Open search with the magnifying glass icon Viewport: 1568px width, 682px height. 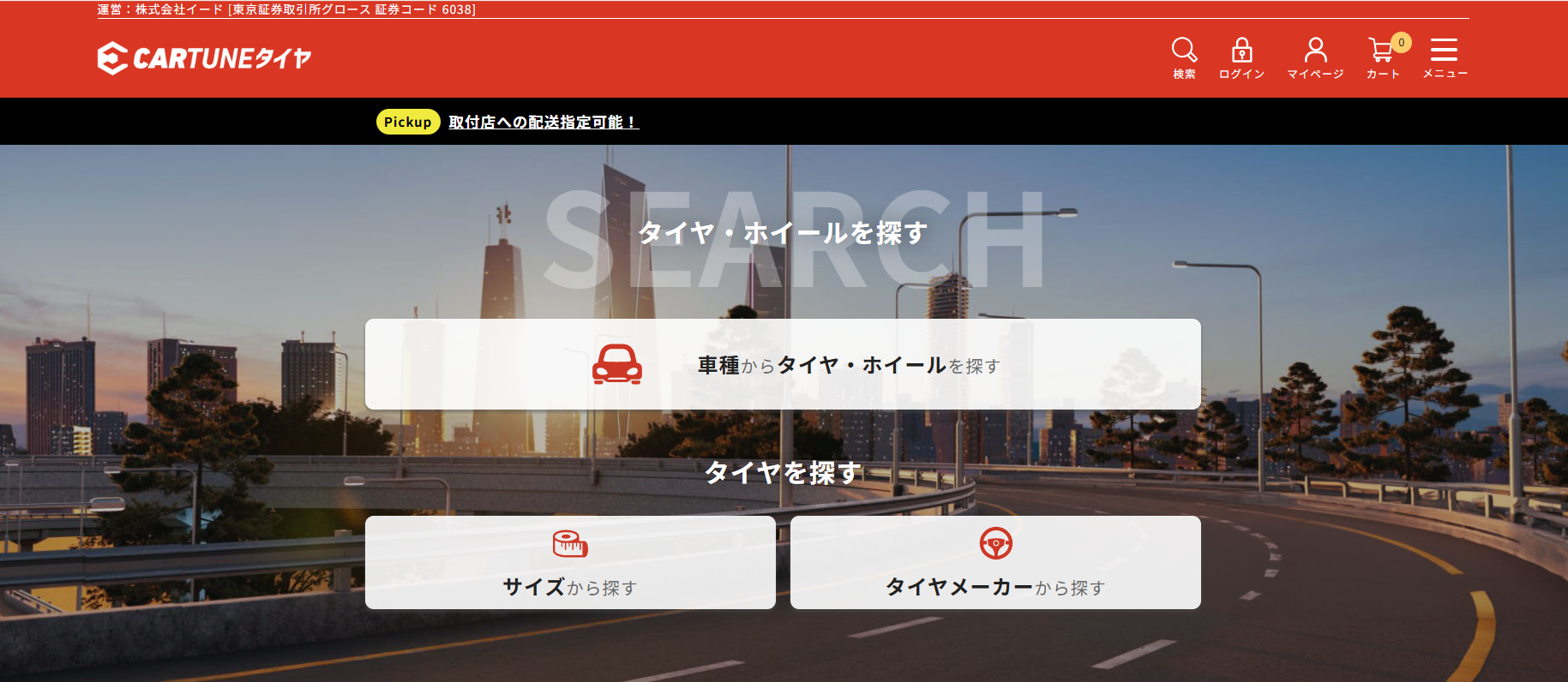(1184, 50)
